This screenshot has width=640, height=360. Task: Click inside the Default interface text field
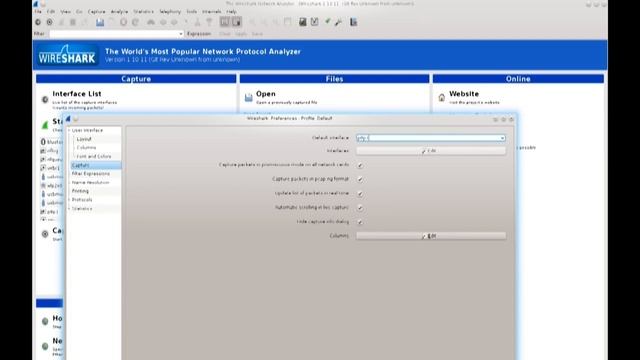(x=427, y=138)
